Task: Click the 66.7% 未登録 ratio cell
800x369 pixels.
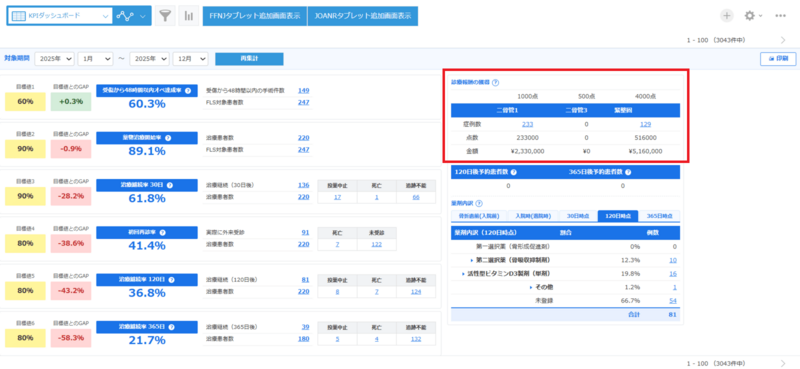Action: pos(631,301)
